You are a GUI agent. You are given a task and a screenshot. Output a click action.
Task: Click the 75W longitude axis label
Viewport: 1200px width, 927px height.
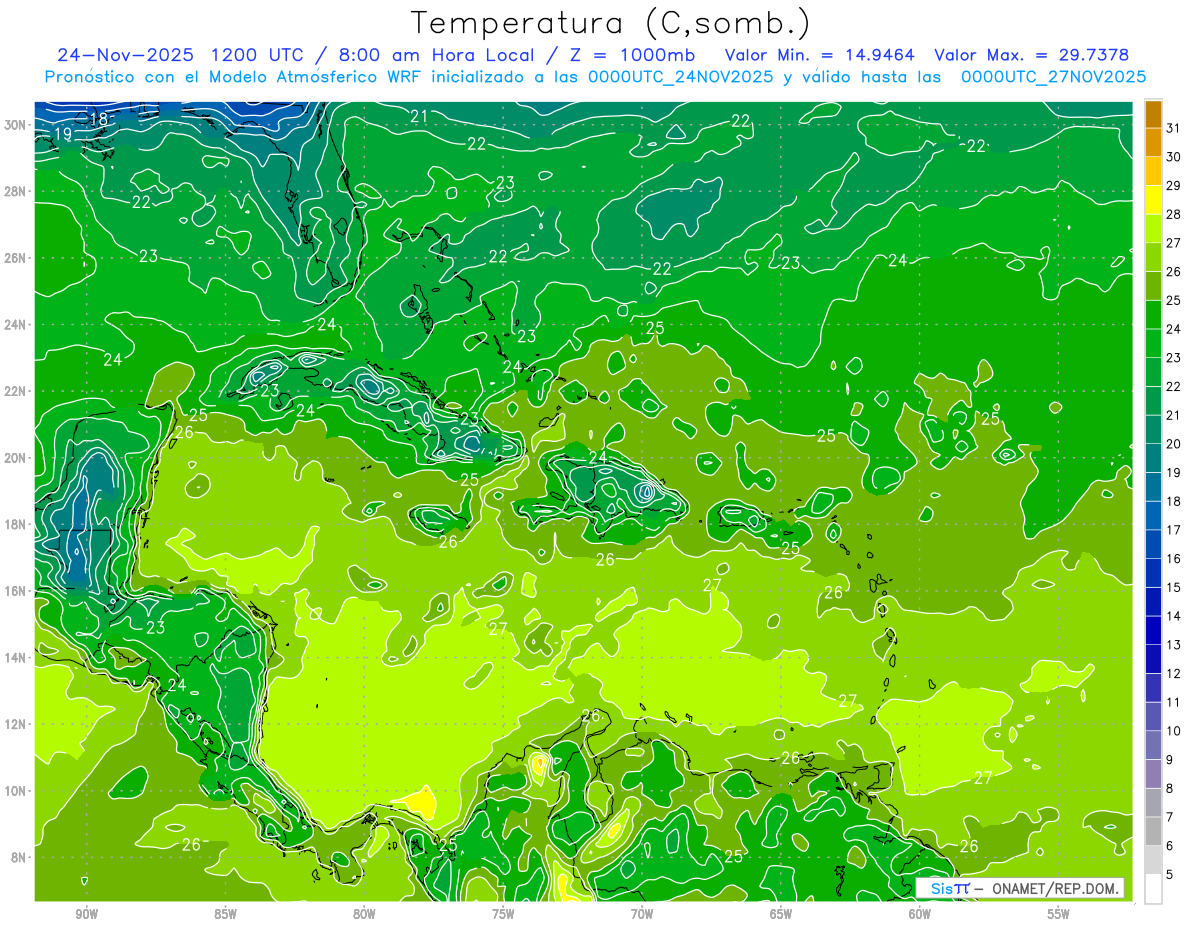(x=503, y=914)
